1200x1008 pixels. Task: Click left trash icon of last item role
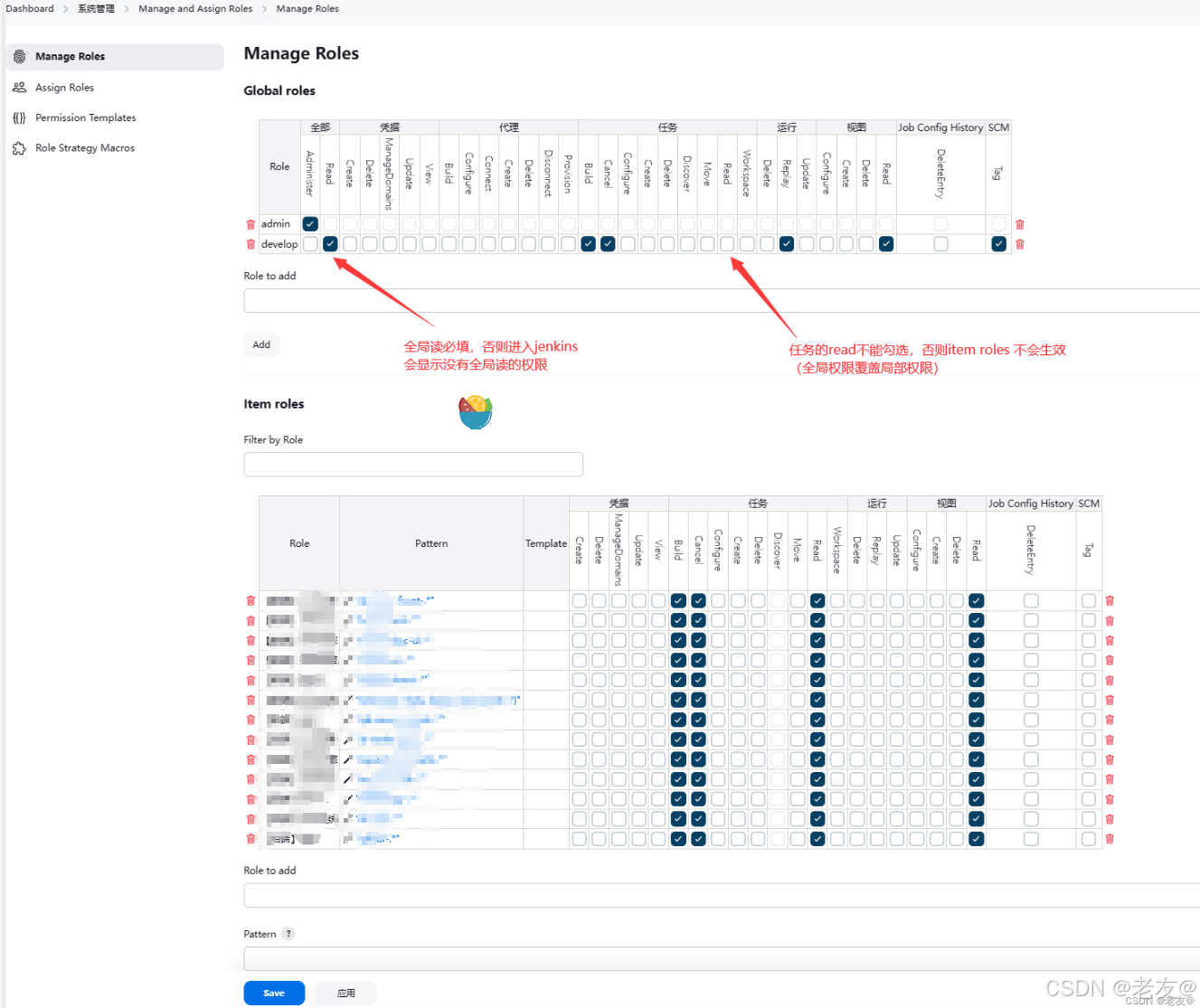point(250,839)
